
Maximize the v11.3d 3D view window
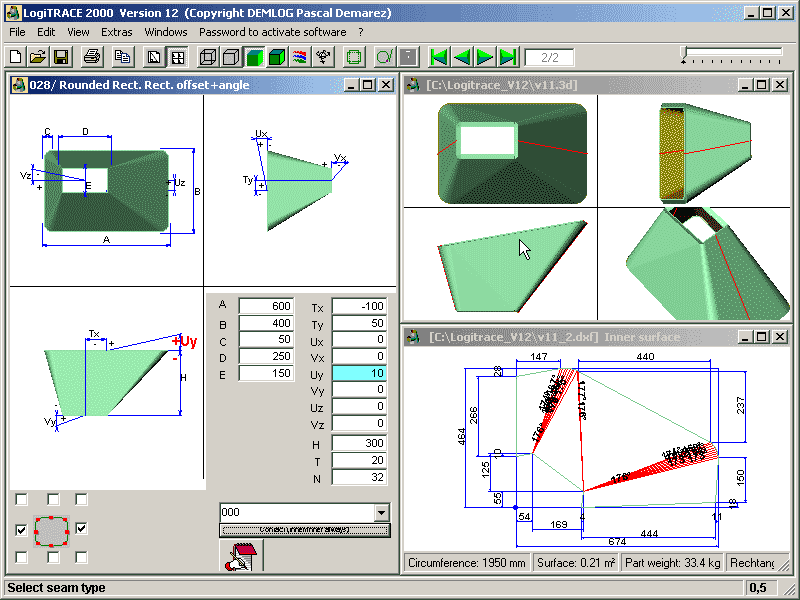tap(762, 85)
